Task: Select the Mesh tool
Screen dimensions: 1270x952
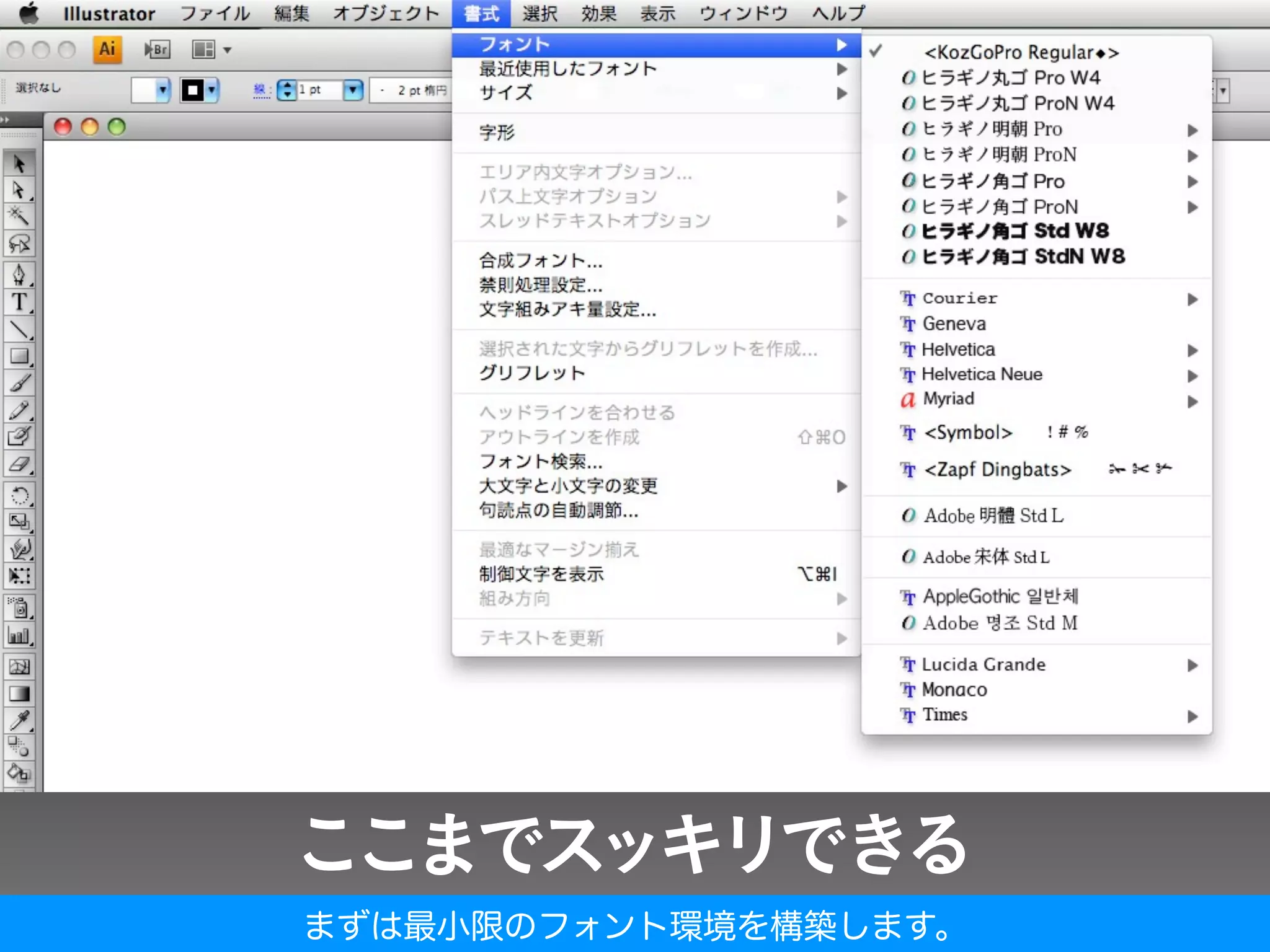Action: click(x=19, y=667)
